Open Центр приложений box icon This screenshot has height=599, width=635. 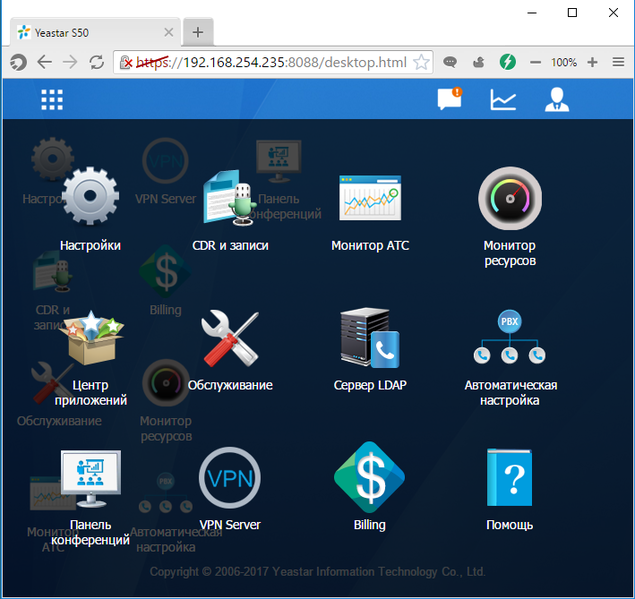click(92, 338)
